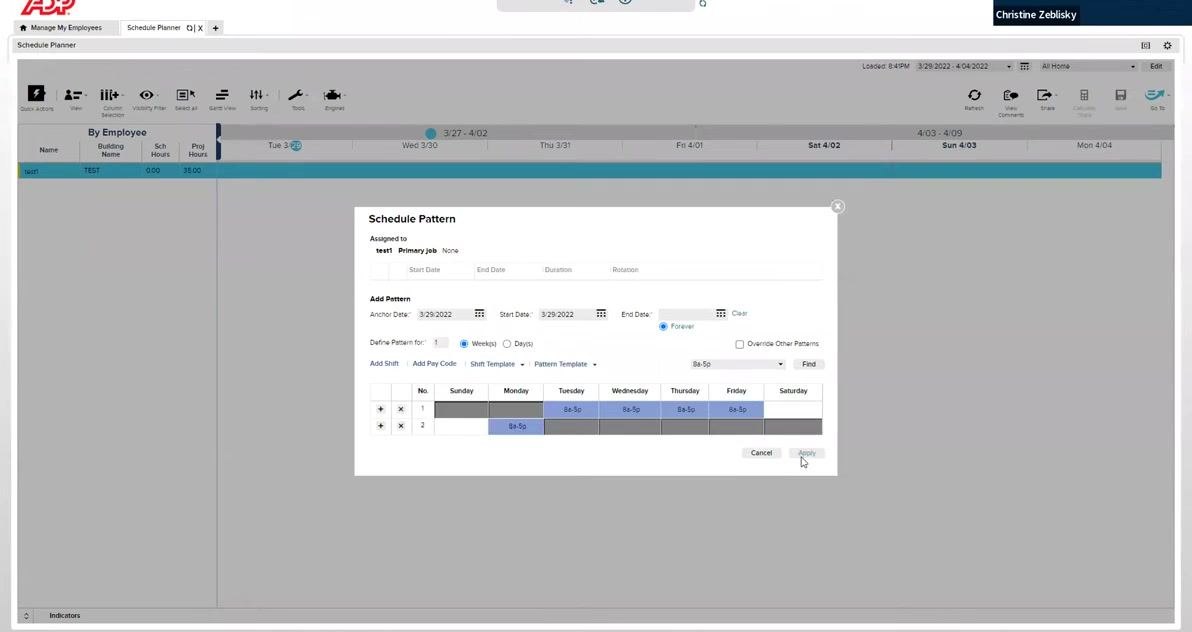The width and height of the screenshot is (1192, 632).
Task: Click the End Date input field
Action: click(686, 314)
